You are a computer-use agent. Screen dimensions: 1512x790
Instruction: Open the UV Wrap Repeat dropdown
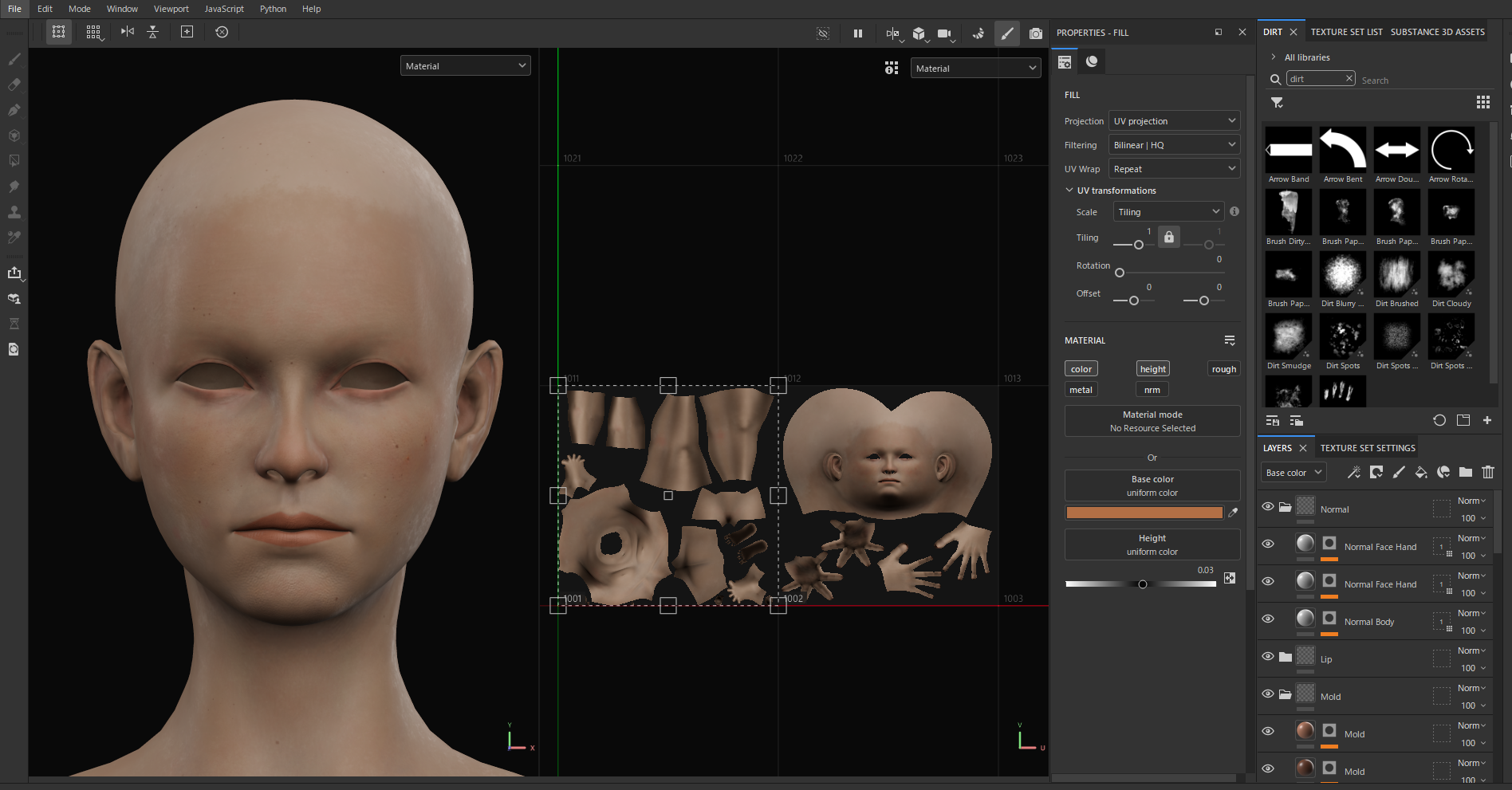pyautogui.click(x=1174, y=169)
